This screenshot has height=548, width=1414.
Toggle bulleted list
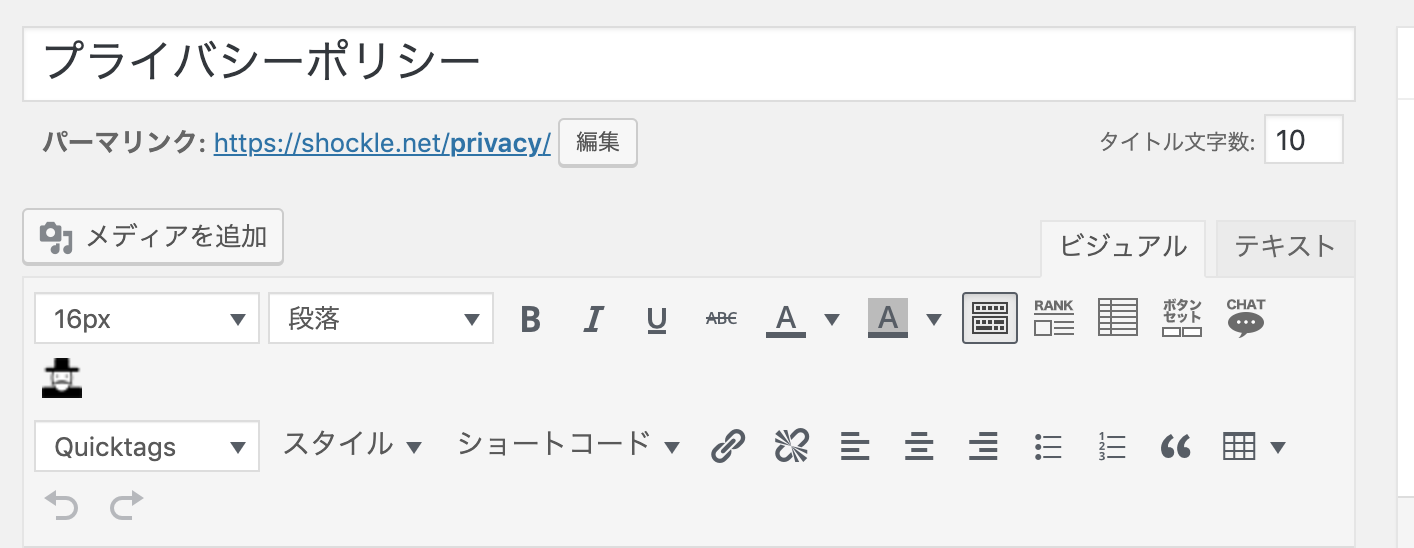[1048, 446]
